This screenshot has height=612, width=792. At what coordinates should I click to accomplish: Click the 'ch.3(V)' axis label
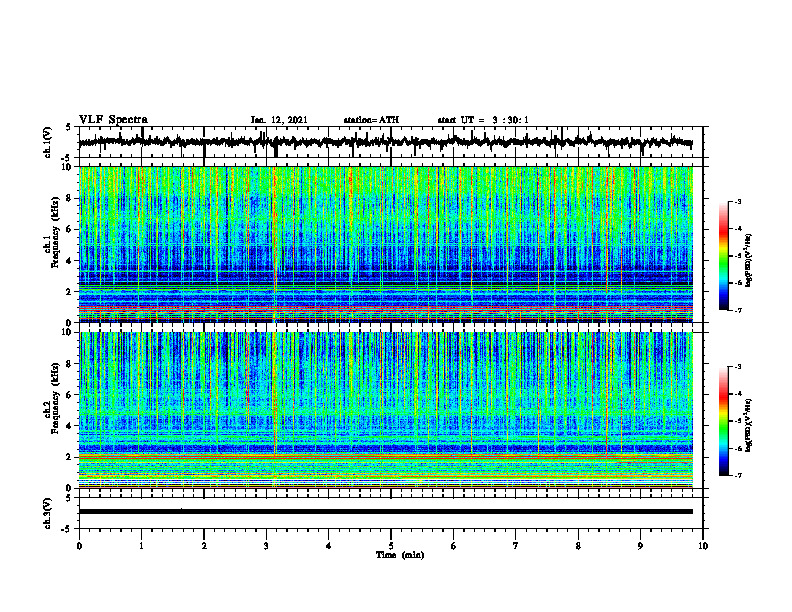click(x=48, y=514)
